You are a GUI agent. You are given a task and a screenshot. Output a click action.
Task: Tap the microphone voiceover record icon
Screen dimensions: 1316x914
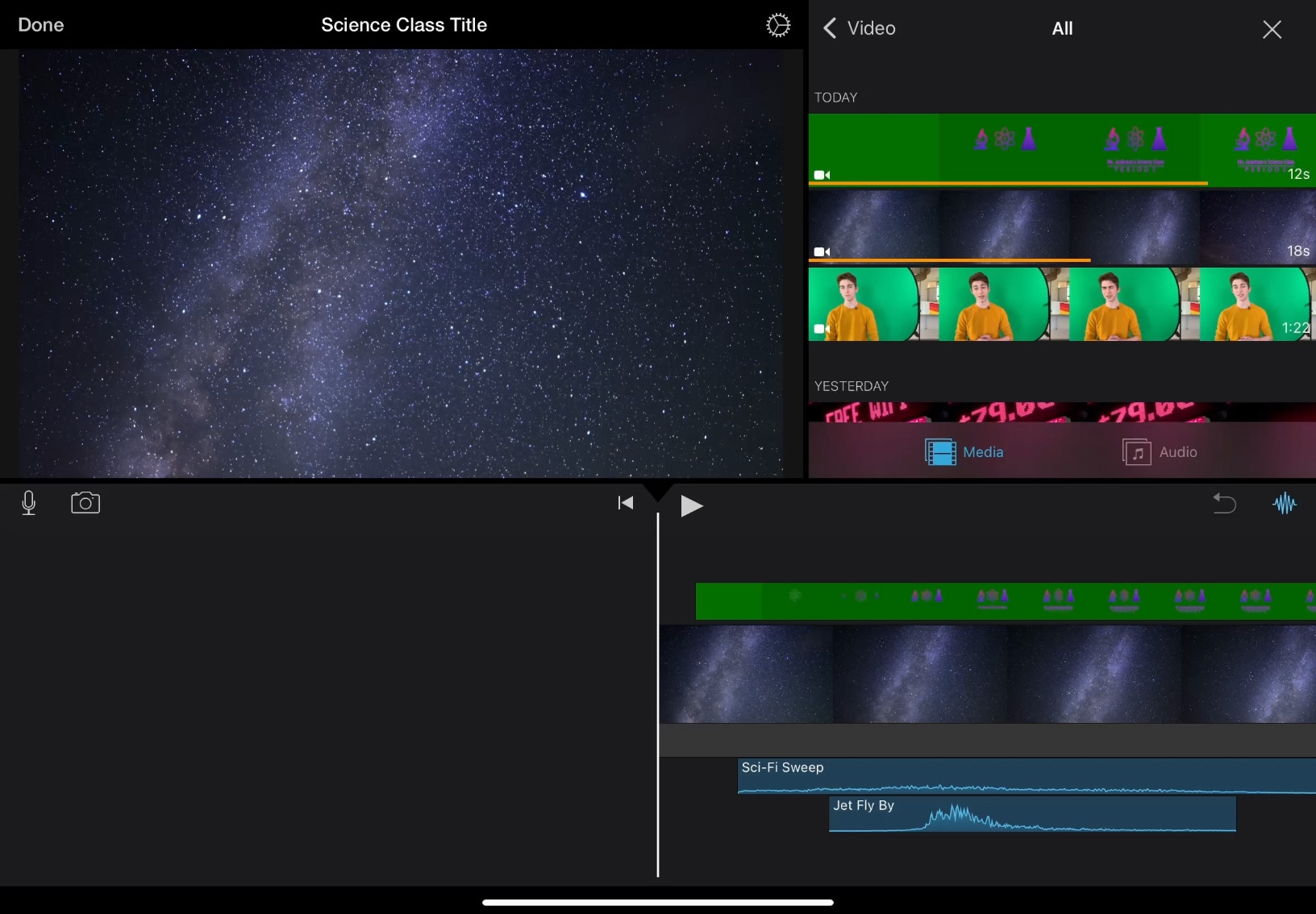(29, 503)
